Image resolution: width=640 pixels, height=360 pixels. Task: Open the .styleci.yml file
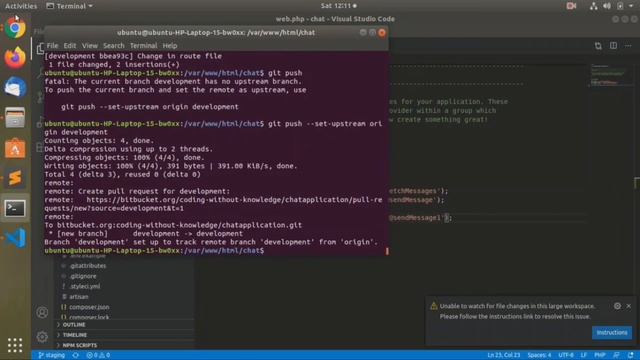tap(84, 286)
